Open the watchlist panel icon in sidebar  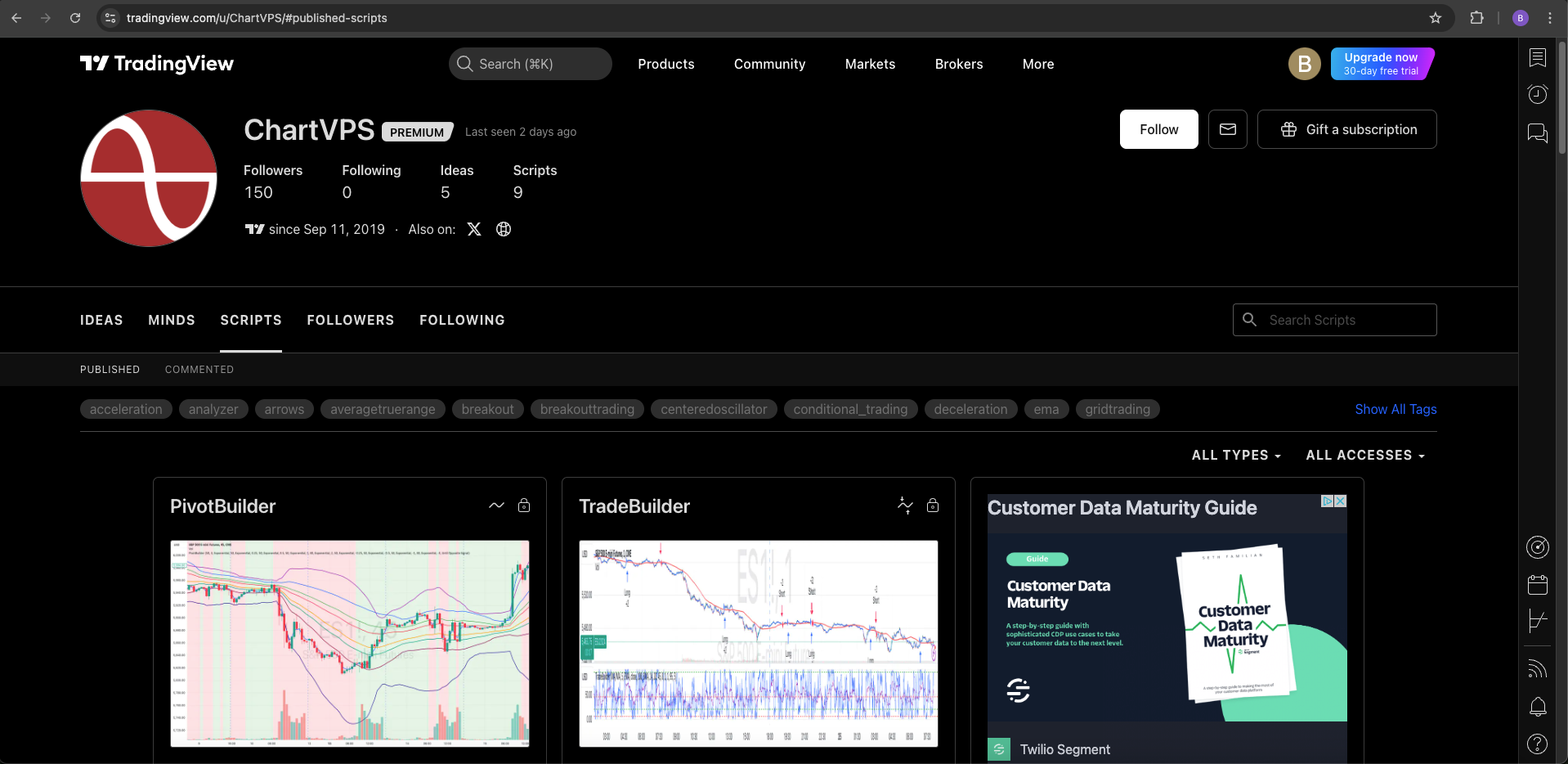pyautogui.click(x=1537, y=57)
